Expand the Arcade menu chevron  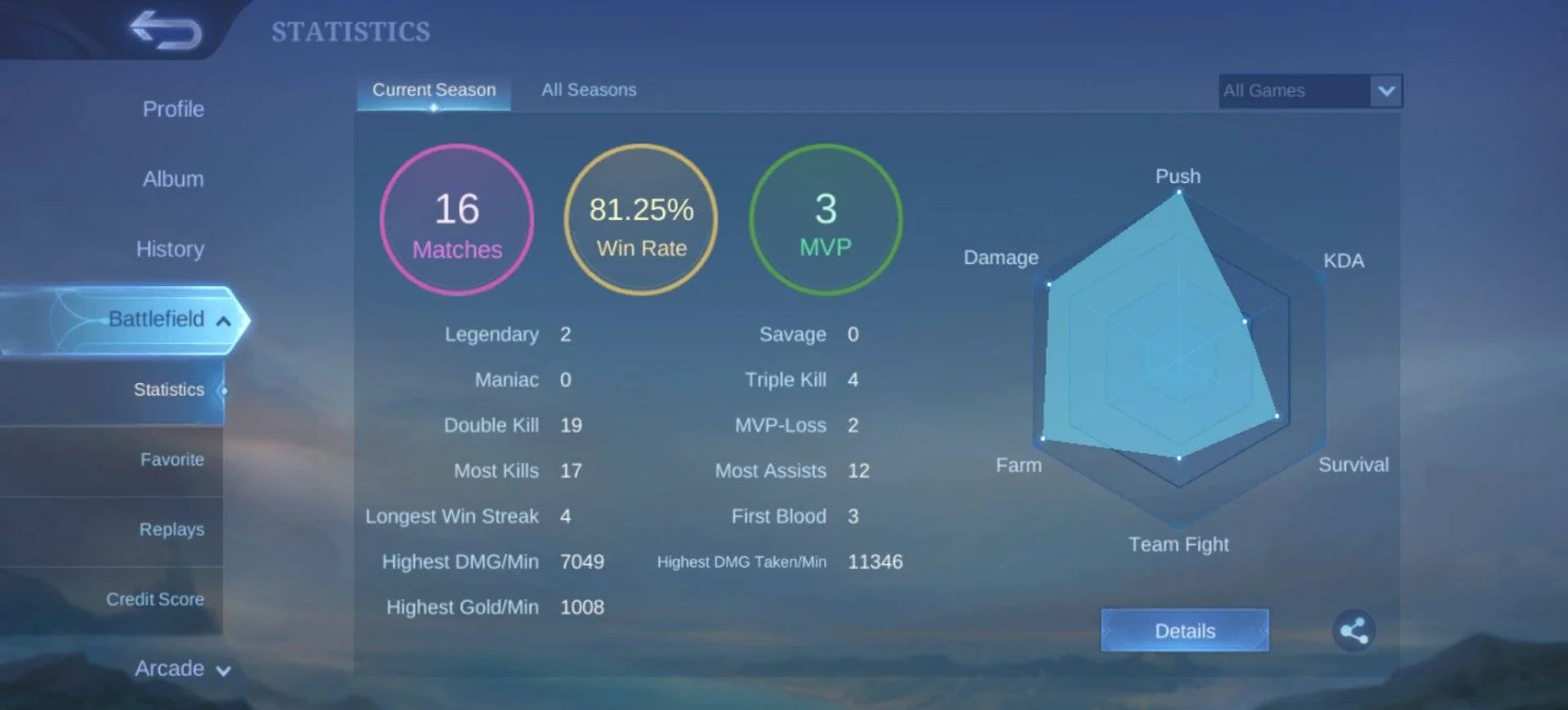(x=223, y=671)
